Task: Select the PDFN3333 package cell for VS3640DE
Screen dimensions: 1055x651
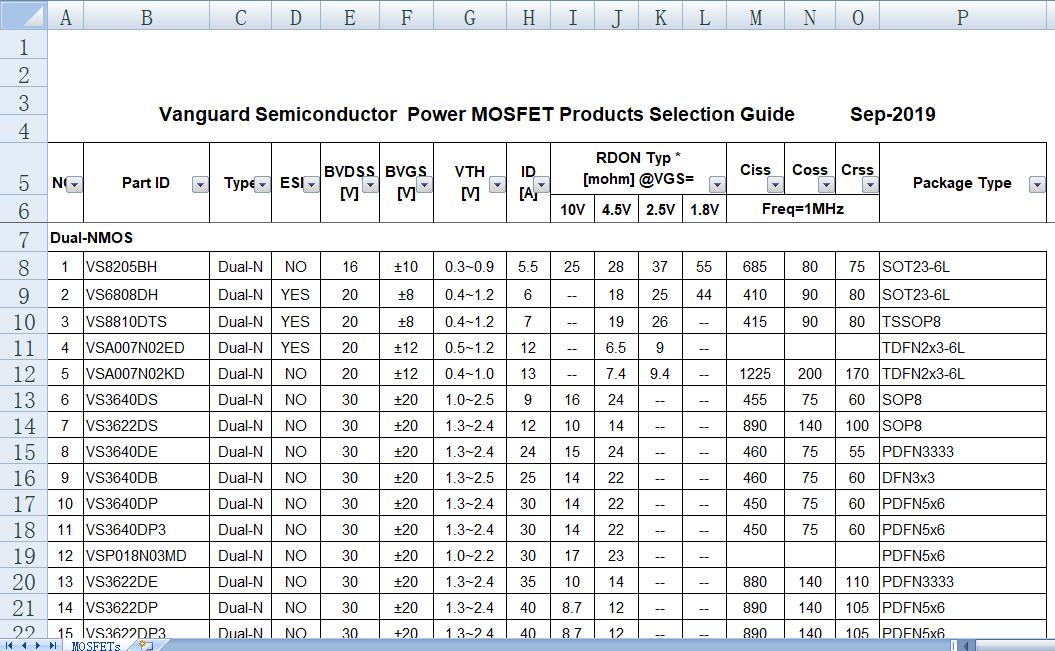Action: [x=963, y=451]
